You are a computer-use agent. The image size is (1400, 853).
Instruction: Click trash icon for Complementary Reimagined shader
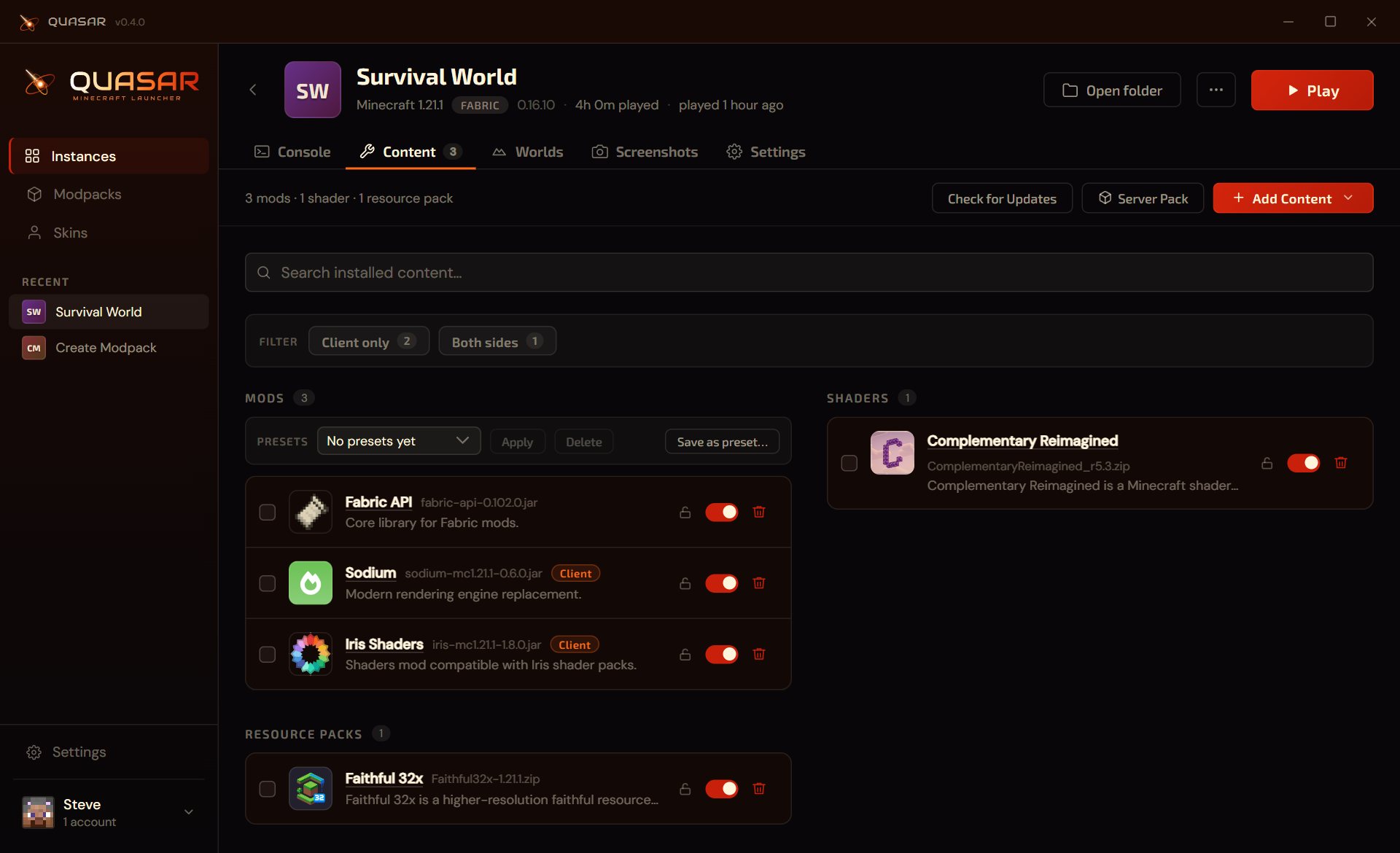coord(1341,463)
